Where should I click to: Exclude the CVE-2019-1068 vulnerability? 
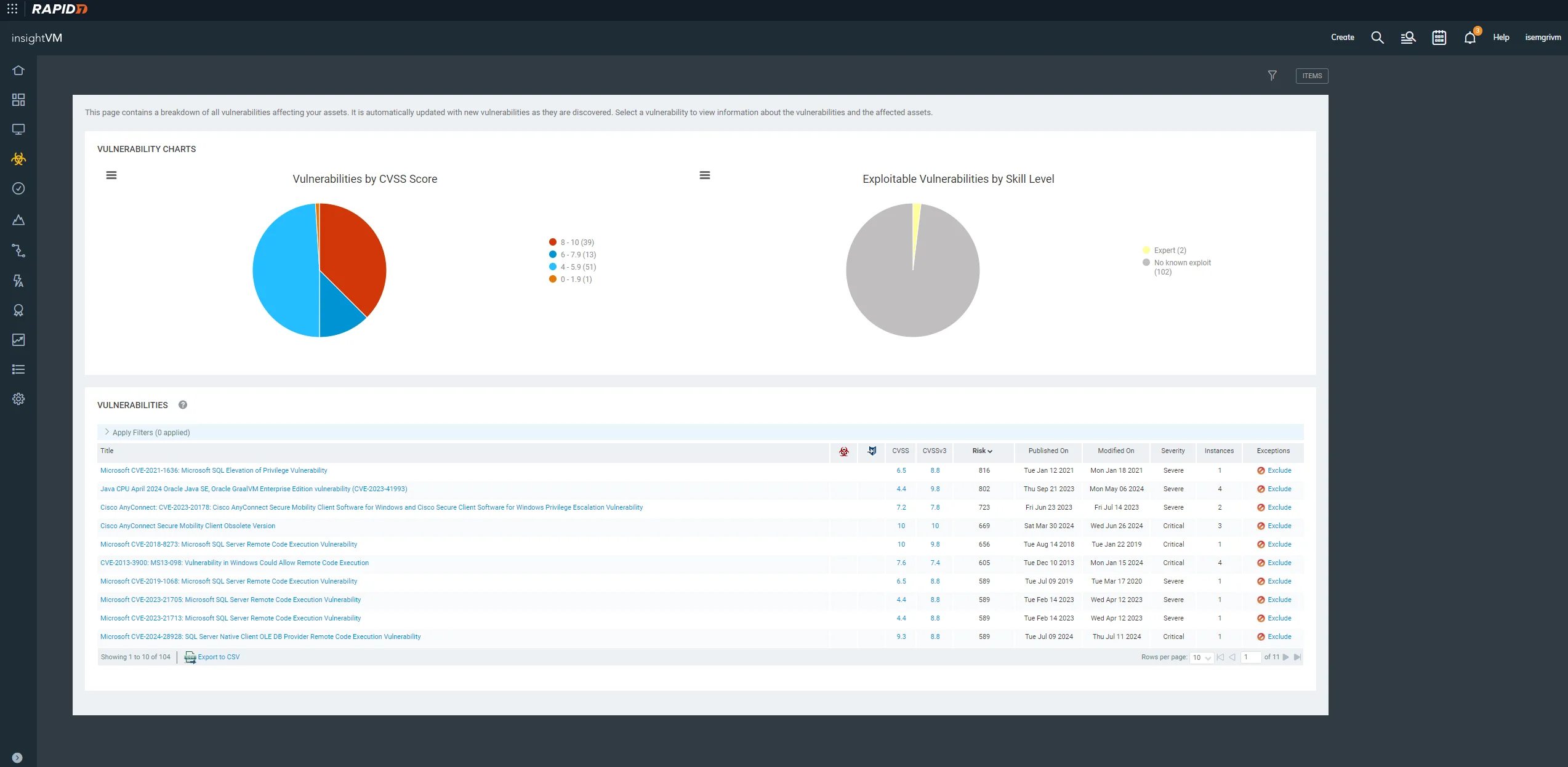pyautogui.click(x=1274, y=582)
